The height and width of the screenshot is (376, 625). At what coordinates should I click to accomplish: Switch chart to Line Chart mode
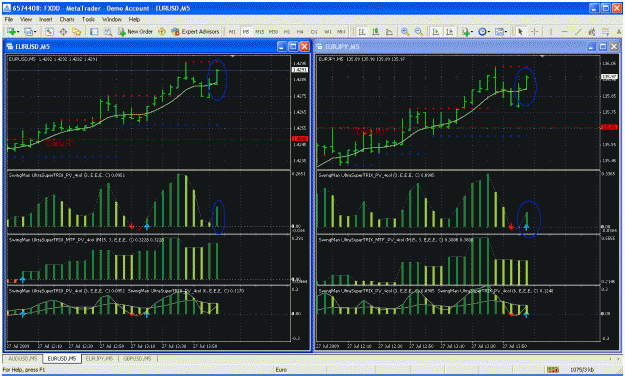(x=389, y=31)
